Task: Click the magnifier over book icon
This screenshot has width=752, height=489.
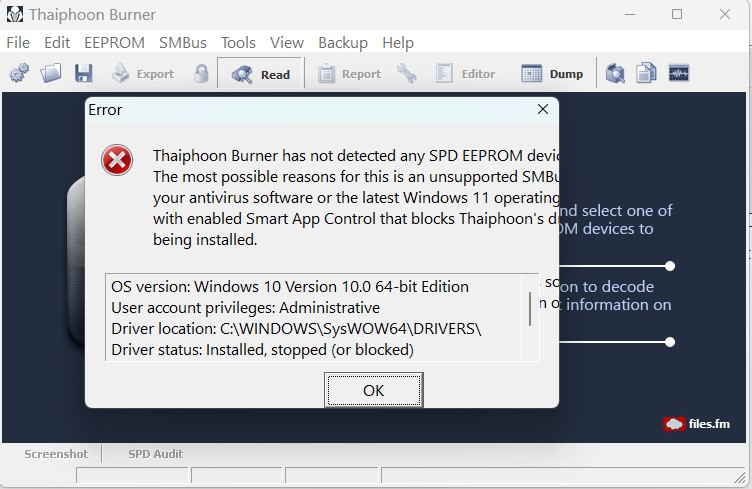Action: pos(615,73)
